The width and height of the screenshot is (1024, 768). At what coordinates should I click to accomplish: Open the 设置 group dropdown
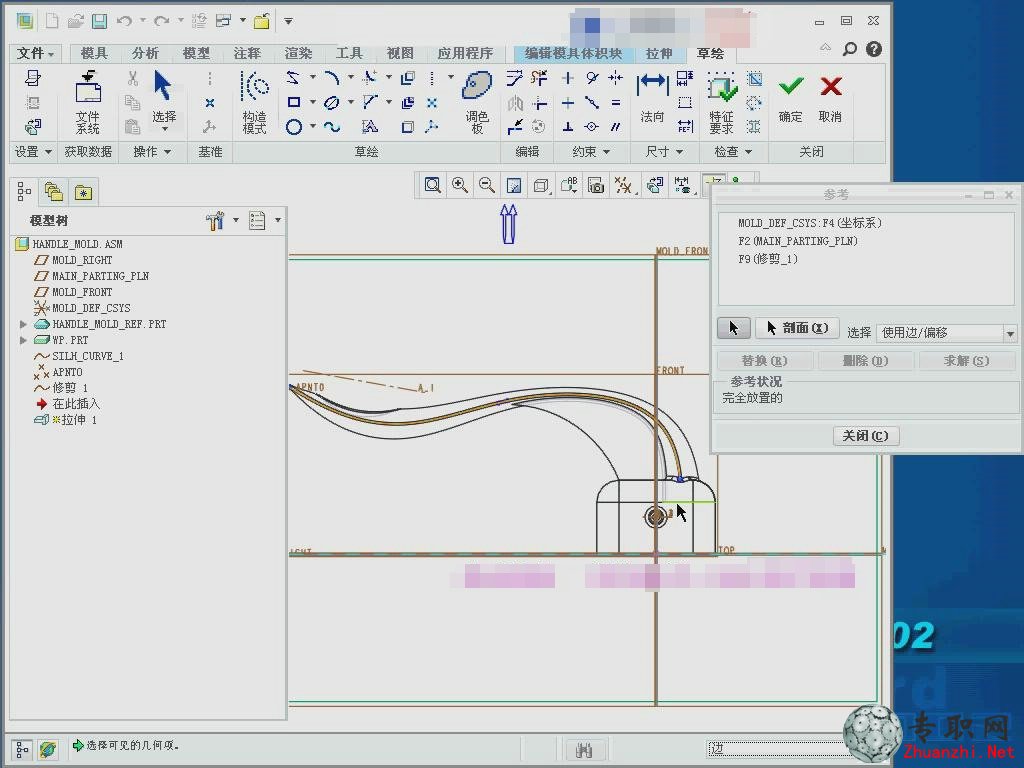tap(33, 152)
